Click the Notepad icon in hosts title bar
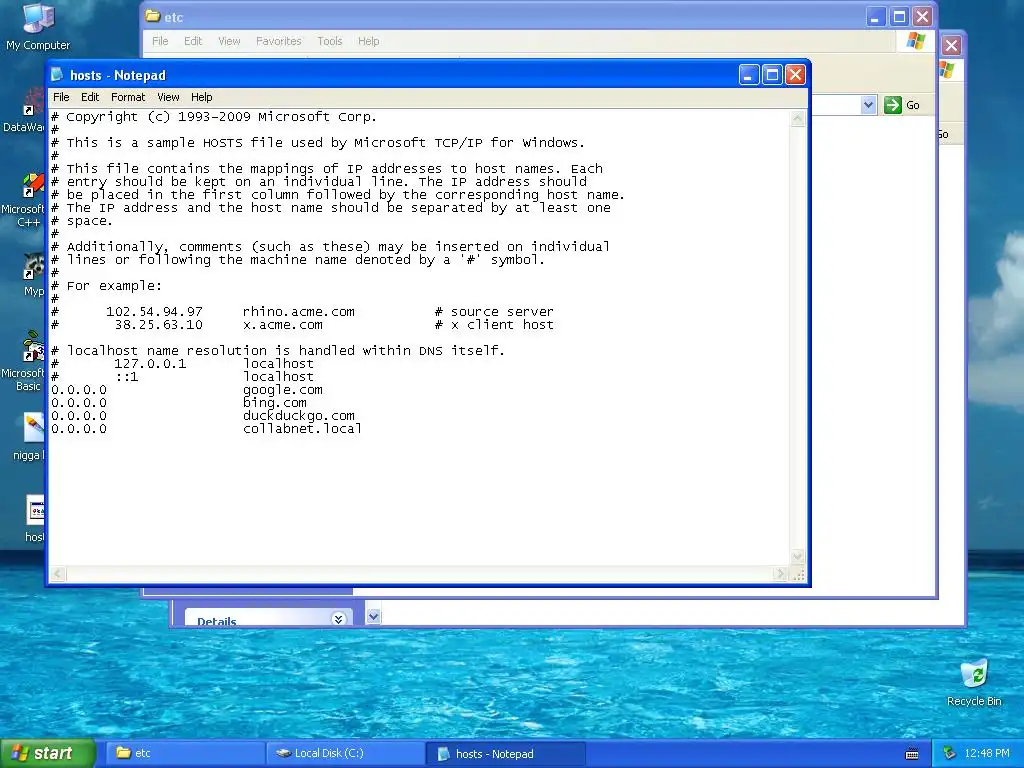Screen dimensions: 1024x768 (57, 74)
